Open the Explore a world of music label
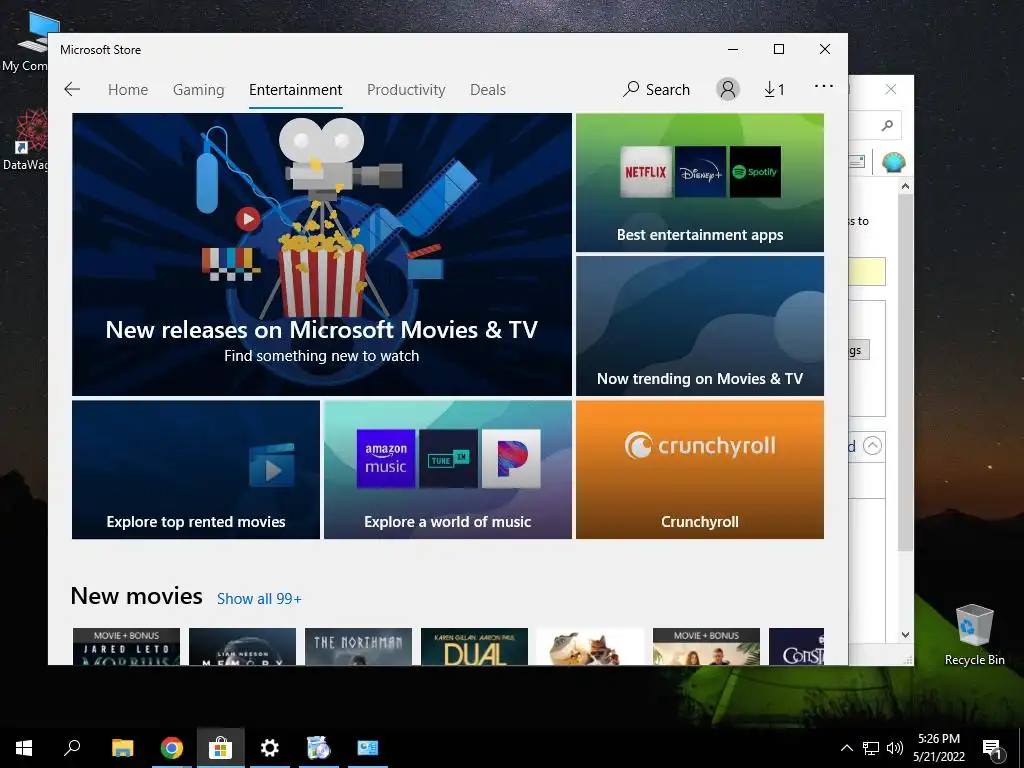 pos(447,522)
